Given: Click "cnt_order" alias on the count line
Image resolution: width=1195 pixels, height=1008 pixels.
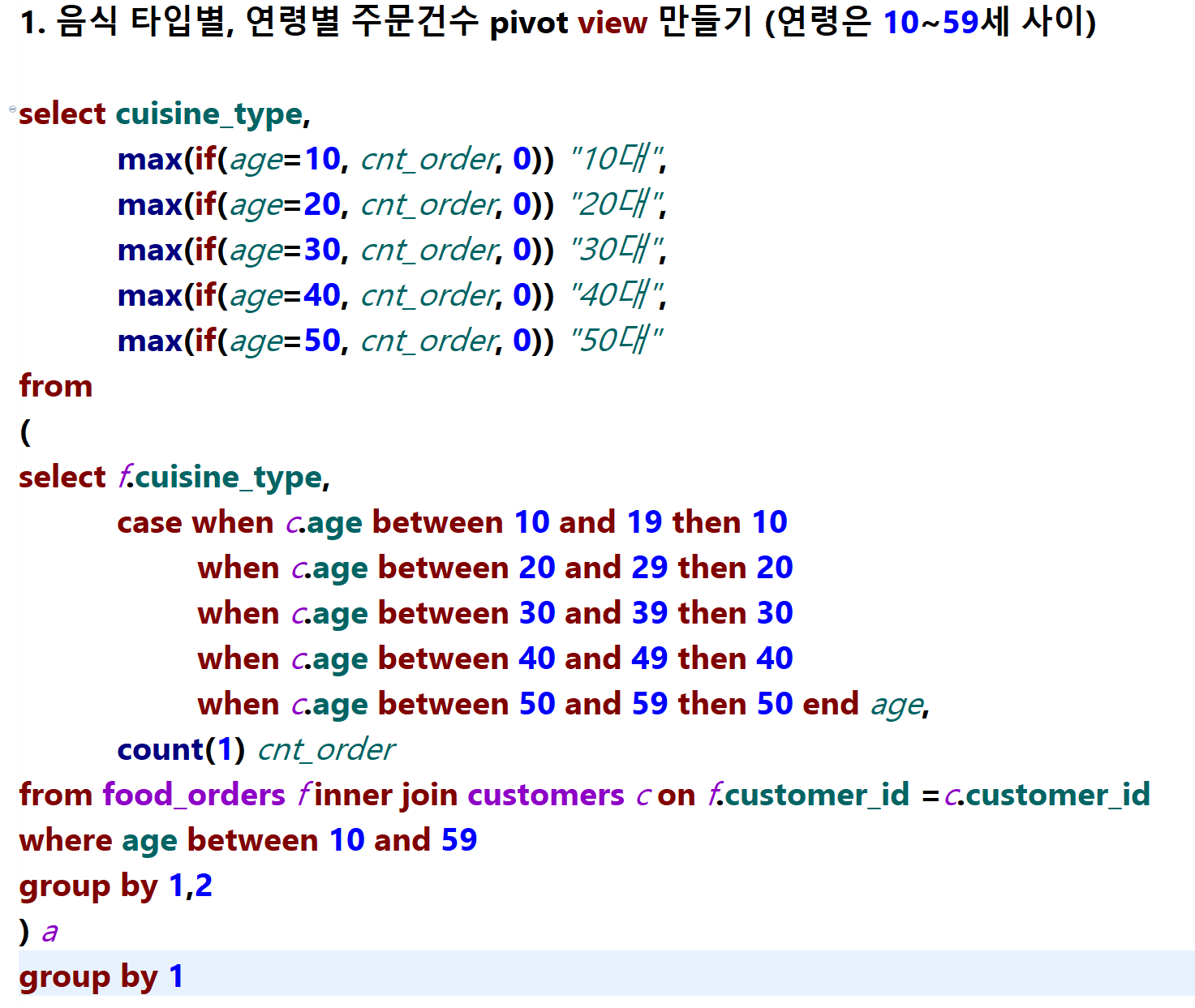Looking at the screenshot, I should click(x=326, y=750).
